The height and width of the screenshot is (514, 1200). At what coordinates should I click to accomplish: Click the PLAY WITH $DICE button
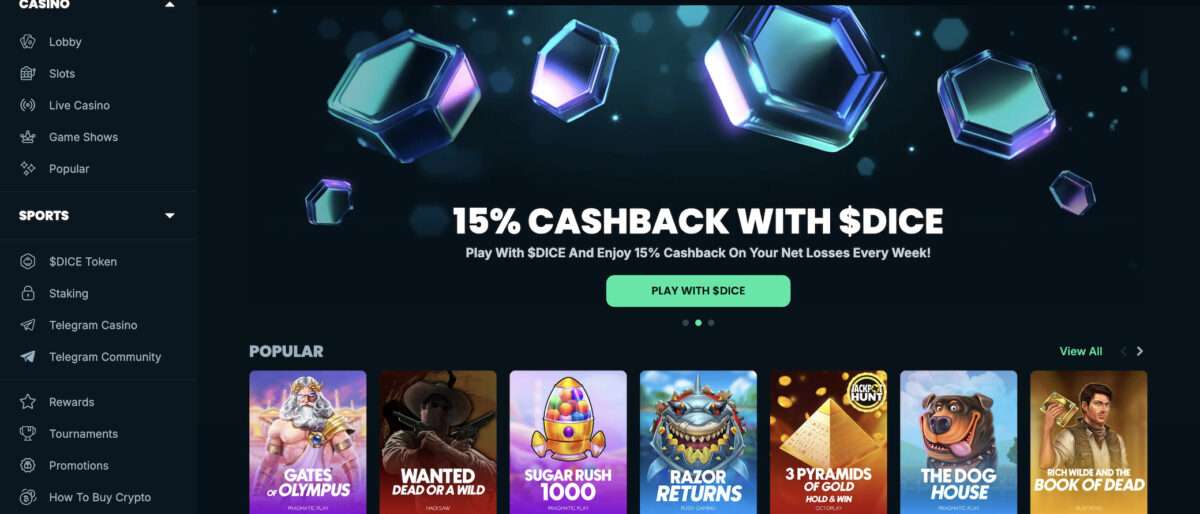click(x=698, y=291)
